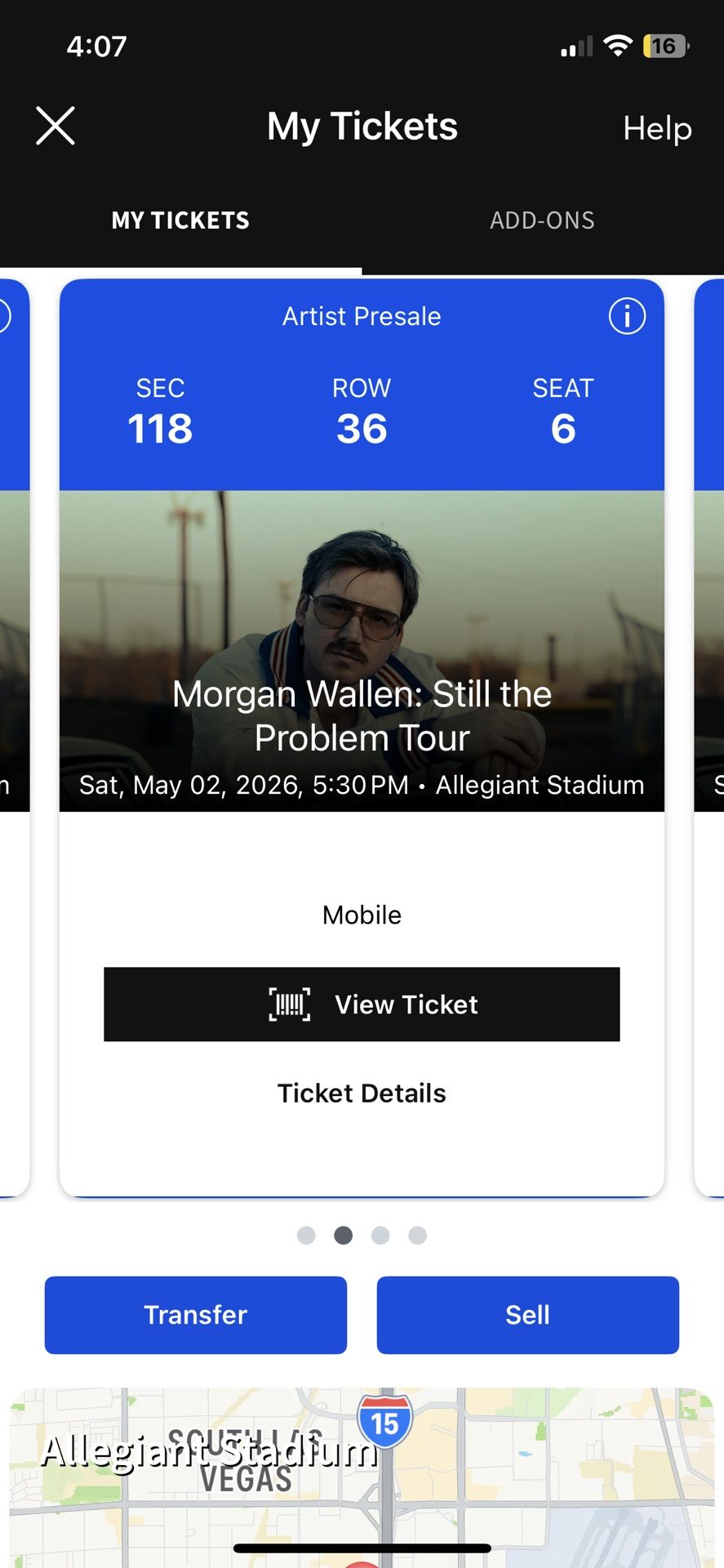Select the MY TICKETS tab
This screenshot has height=1568, width=724.
pos(180,220)
